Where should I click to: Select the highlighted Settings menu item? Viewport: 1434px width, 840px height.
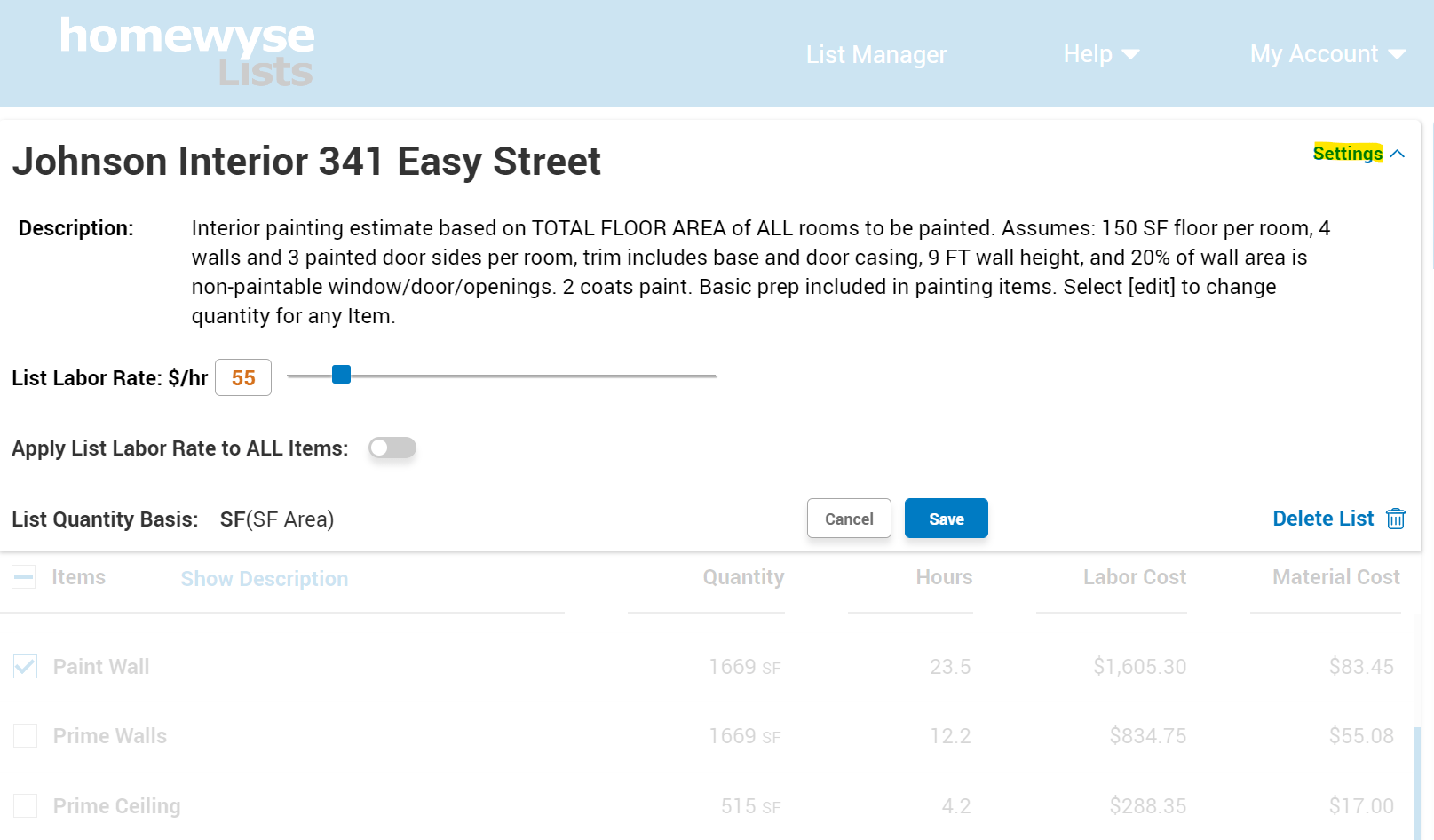1347,153
